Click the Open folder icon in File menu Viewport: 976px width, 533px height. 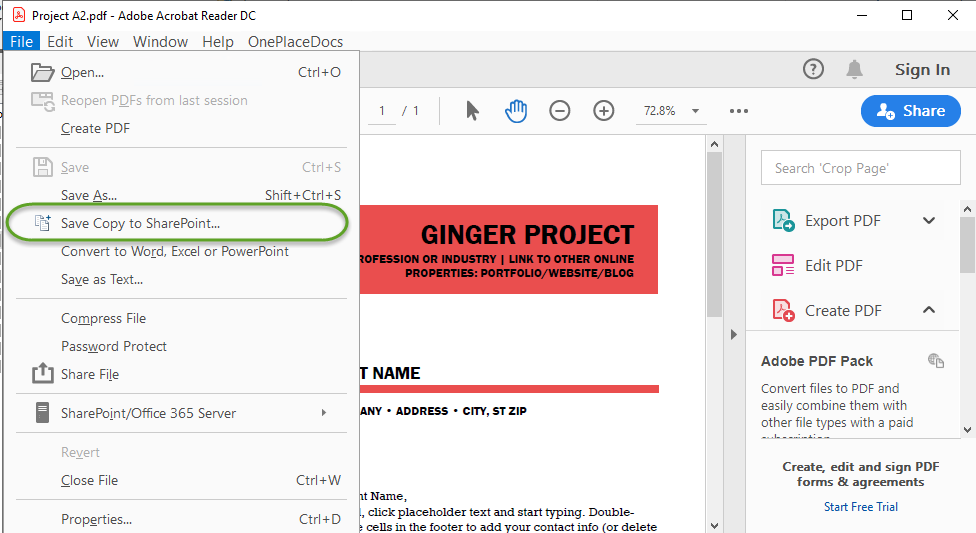coord(42,72)
